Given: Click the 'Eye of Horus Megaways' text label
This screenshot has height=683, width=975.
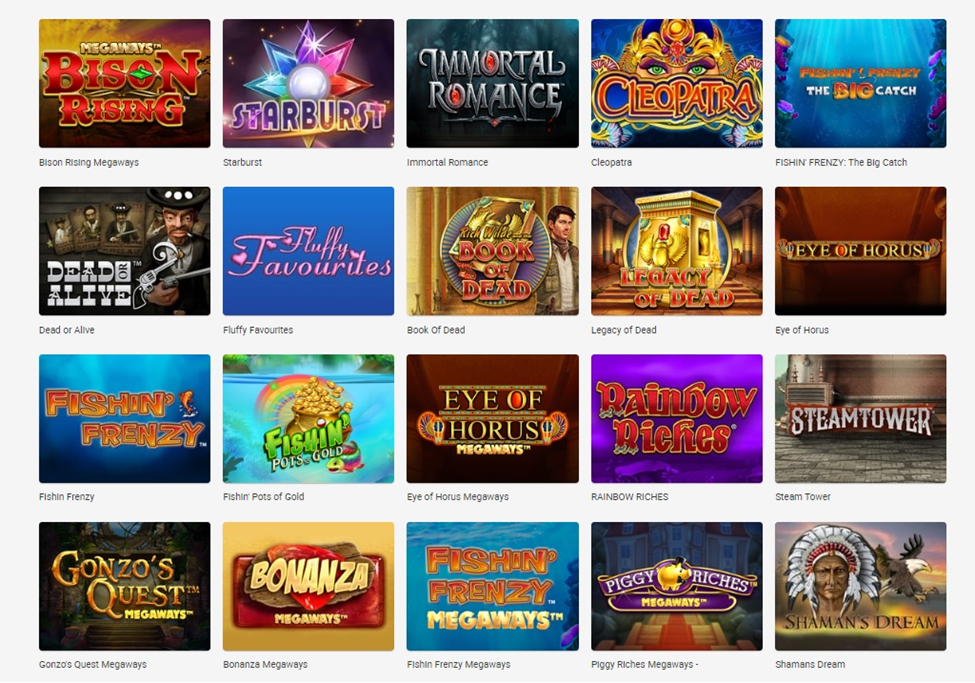Looking at the screenshot, I should pos(458,497).
